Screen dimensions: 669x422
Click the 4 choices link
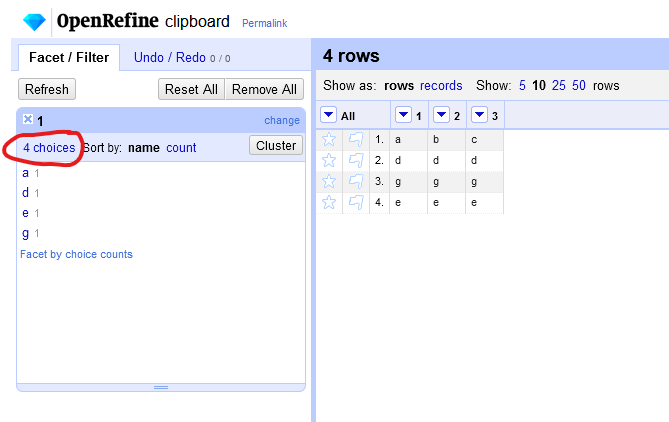point(49,148)
